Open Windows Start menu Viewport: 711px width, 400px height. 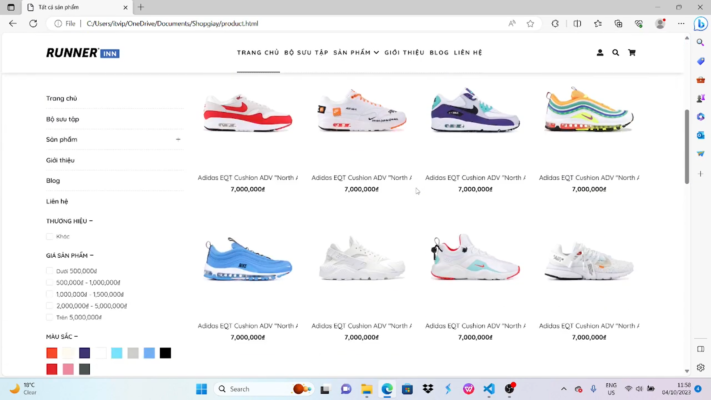tap(201, 389)
